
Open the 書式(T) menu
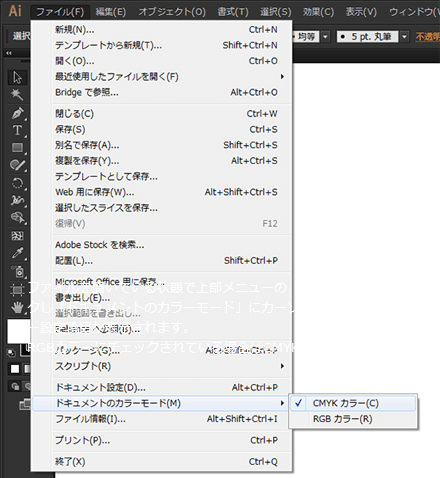click(x=233, y=12)
